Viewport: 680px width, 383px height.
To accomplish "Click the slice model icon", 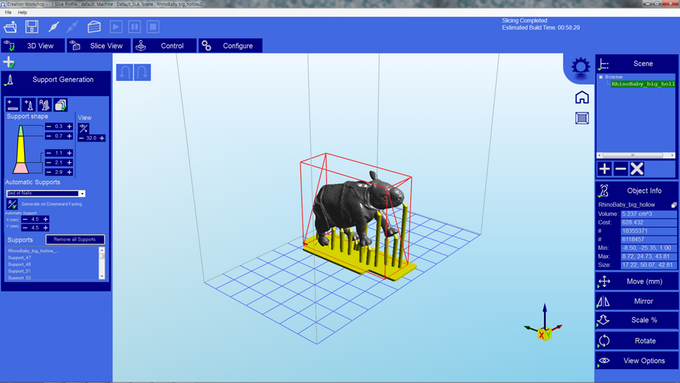I will (x=94, y=27).
